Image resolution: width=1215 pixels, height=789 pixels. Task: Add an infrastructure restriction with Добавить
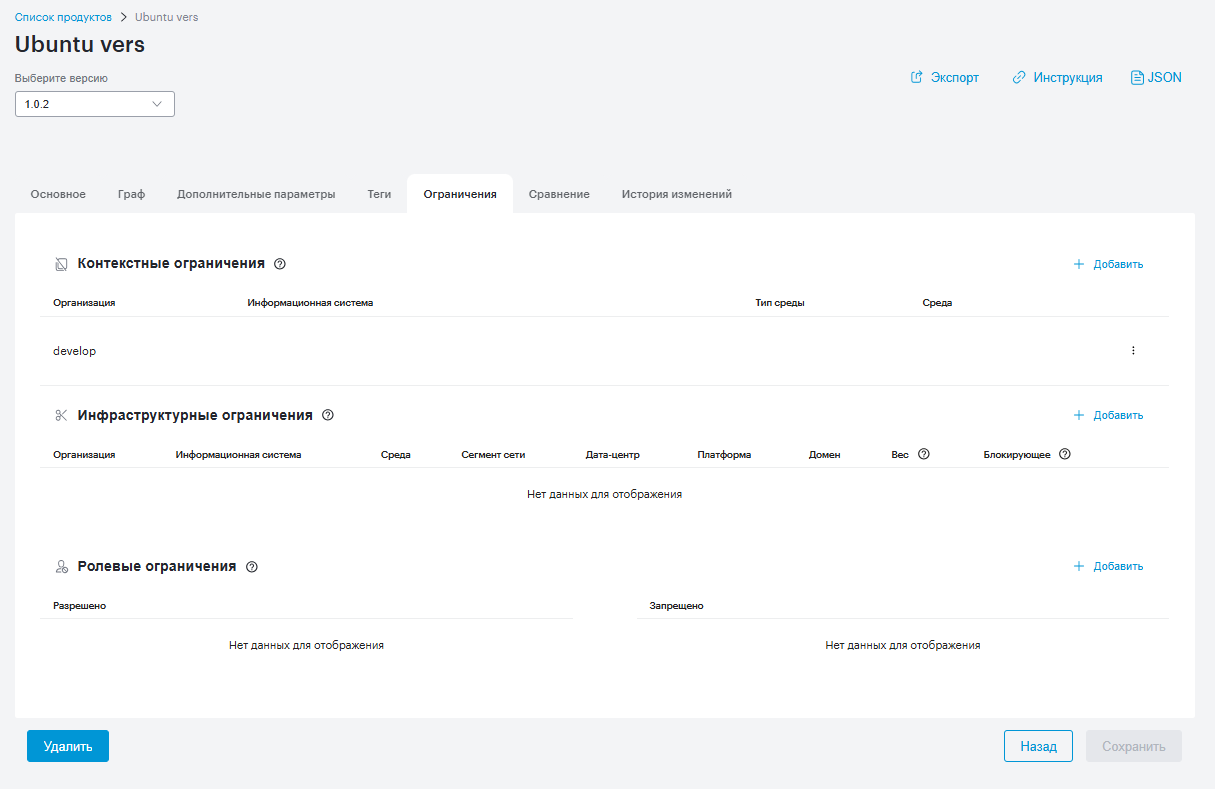click(1108, 415)
